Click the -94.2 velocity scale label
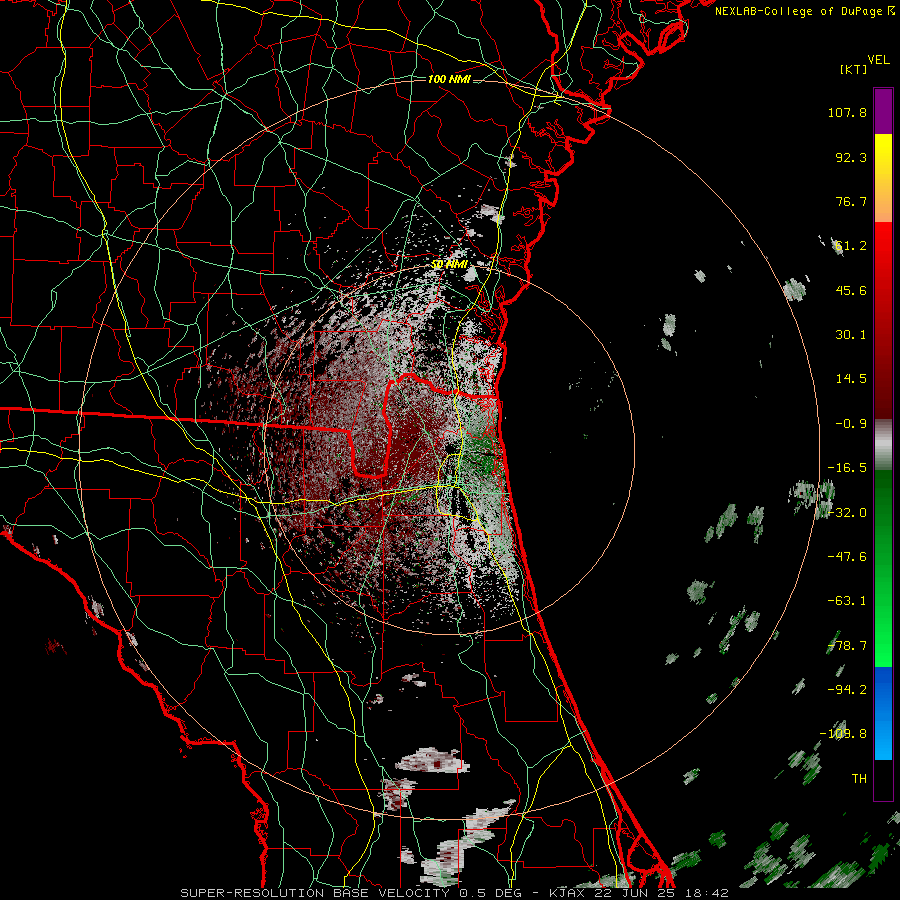 (x=847, y=690)
